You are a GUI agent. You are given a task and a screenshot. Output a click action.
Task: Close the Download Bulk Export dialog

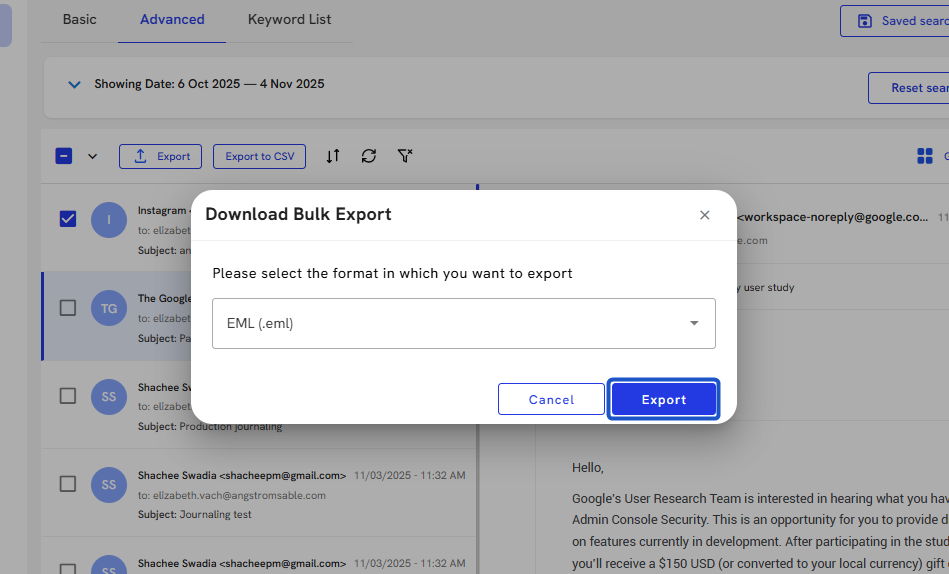pos(705,215)
